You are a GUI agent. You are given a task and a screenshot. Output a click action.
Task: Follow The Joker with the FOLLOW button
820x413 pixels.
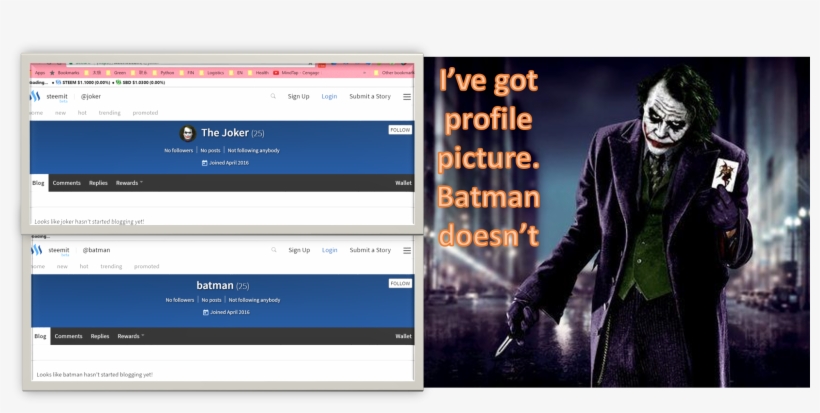point(400,130)
